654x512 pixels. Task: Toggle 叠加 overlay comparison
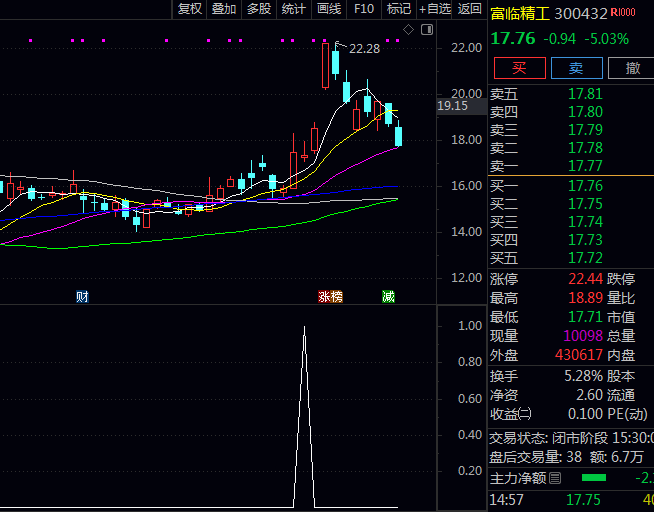(224, 9)
